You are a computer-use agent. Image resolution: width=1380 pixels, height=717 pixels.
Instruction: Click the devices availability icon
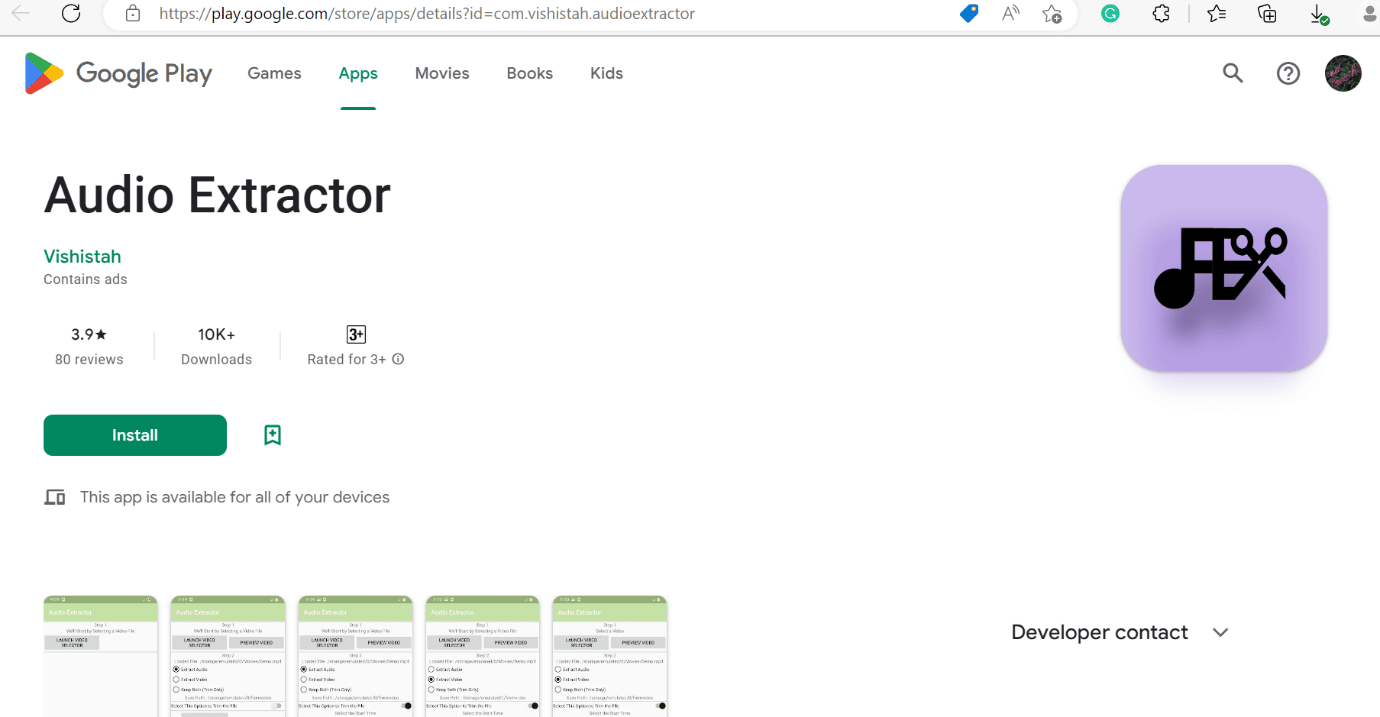(55, 497)
